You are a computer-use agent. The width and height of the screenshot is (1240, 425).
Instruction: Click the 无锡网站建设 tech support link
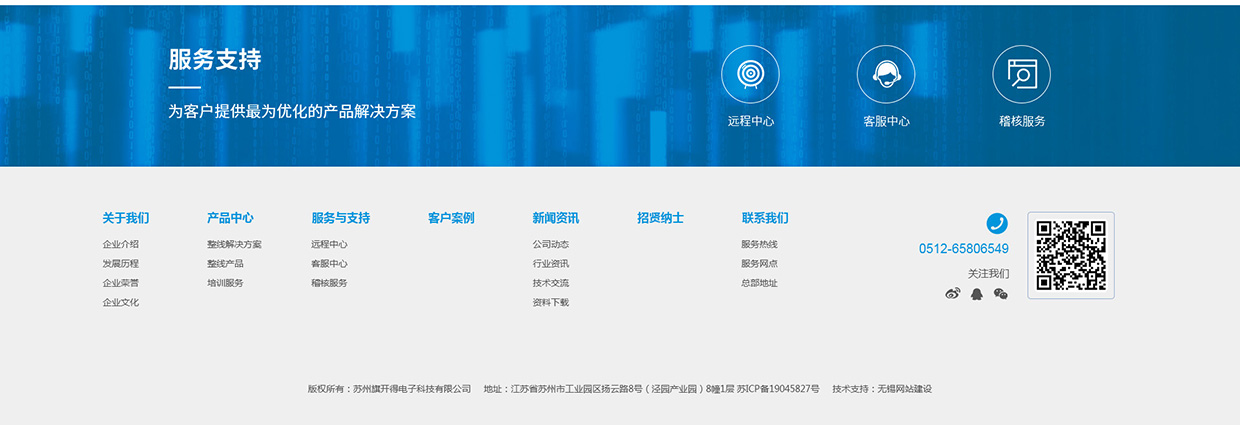click(904, 389)
